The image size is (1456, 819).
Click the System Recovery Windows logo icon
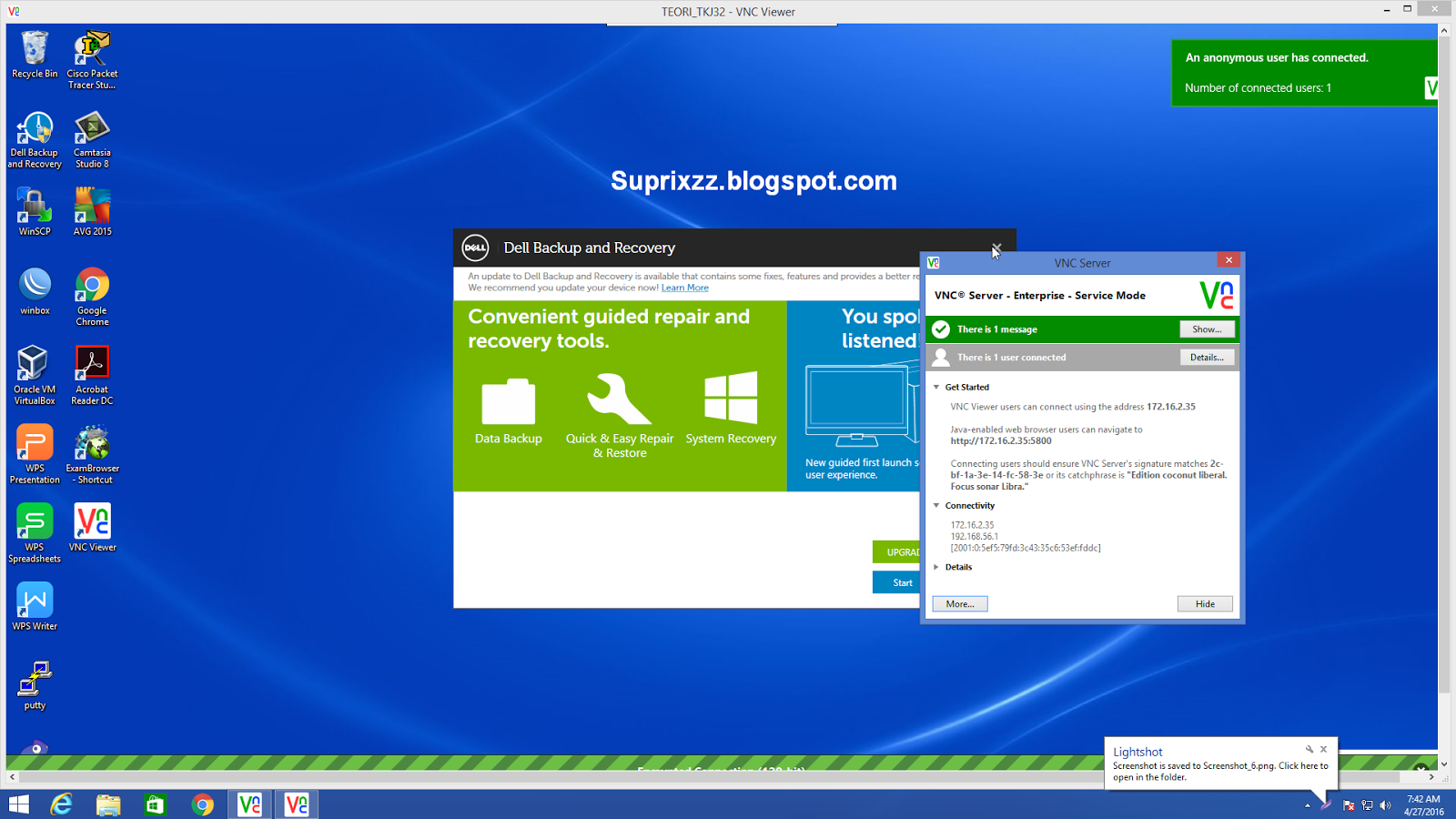pos(731,397)
